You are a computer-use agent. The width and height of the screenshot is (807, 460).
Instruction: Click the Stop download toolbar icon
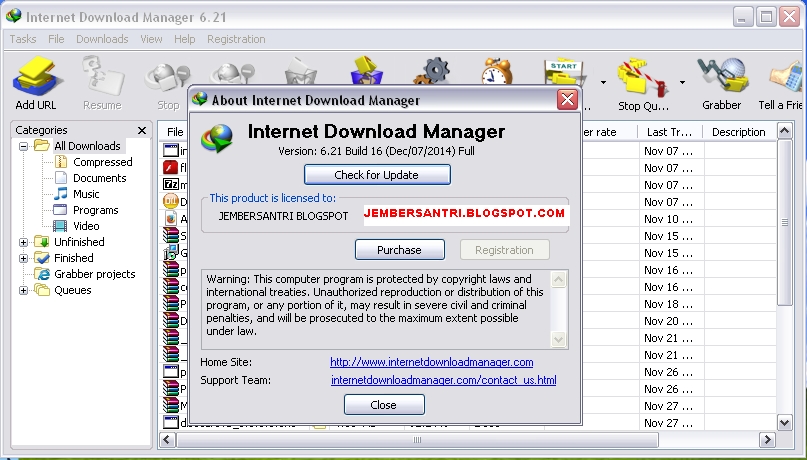(167, 78)
